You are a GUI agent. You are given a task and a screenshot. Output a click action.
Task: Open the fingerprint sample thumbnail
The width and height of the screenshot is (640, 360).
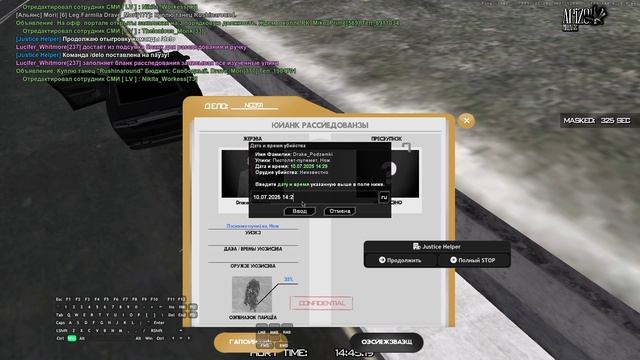(x=252, y=294)
